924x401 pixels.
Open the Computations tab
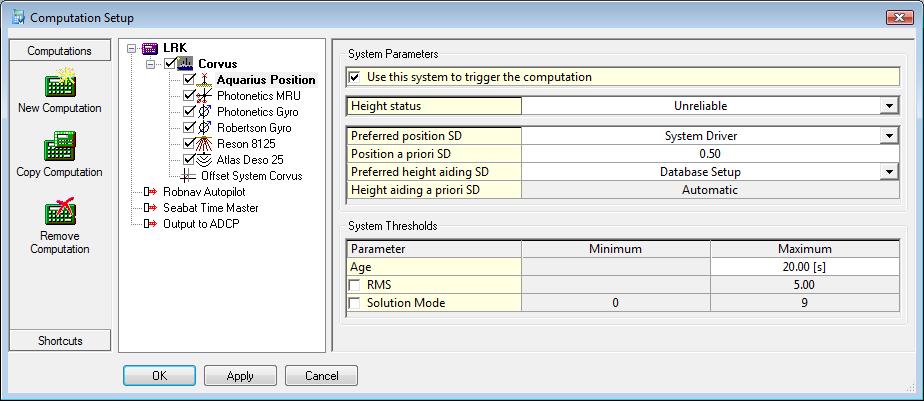coord(59,51)
